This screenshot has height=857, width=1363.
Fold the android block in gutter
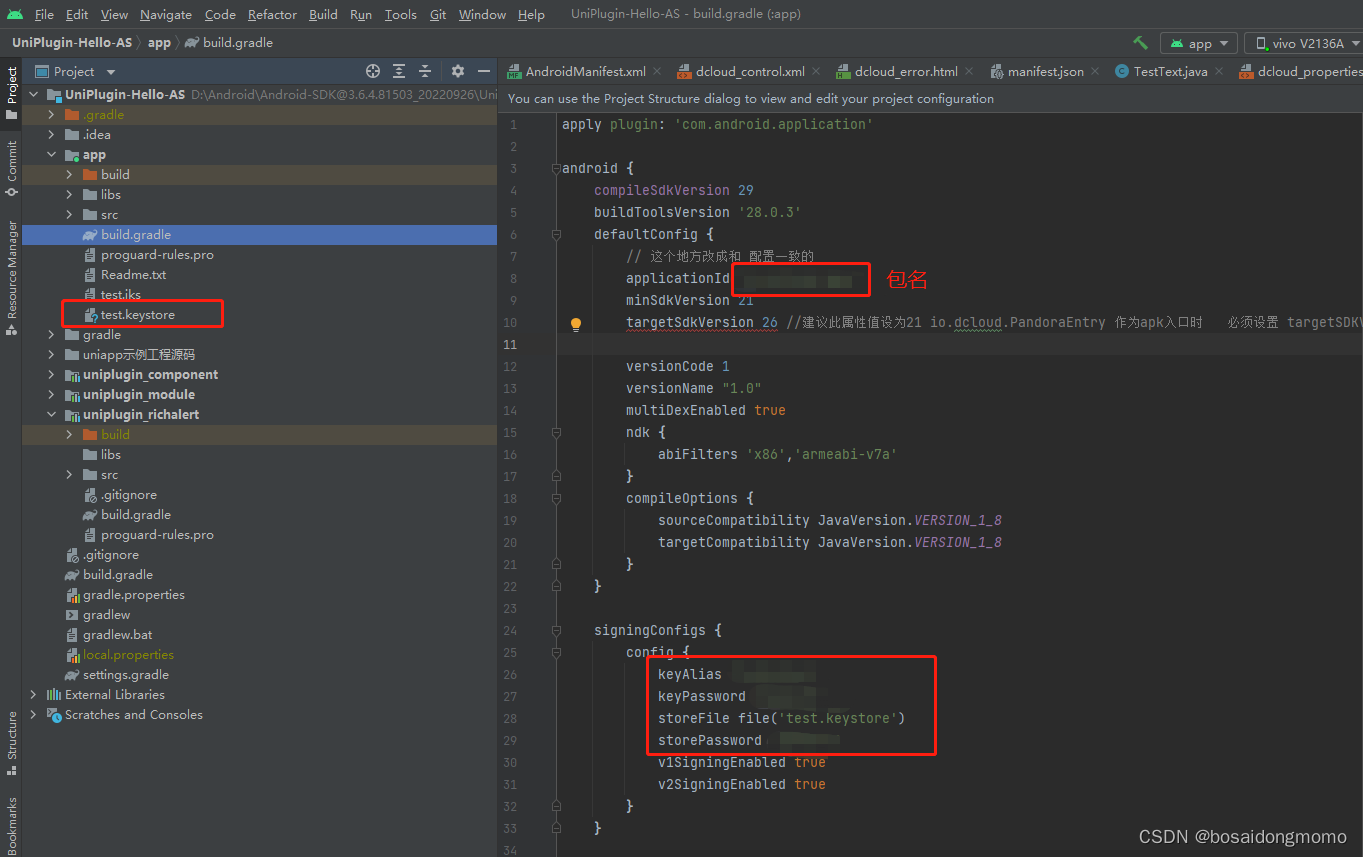pyautogui.click(x=555, y=169)
